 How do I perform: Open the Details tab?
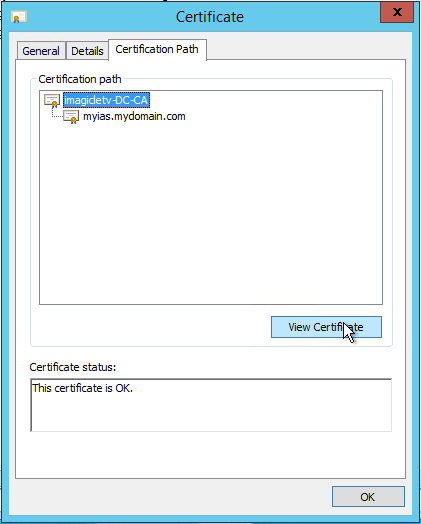click(87, 51)
